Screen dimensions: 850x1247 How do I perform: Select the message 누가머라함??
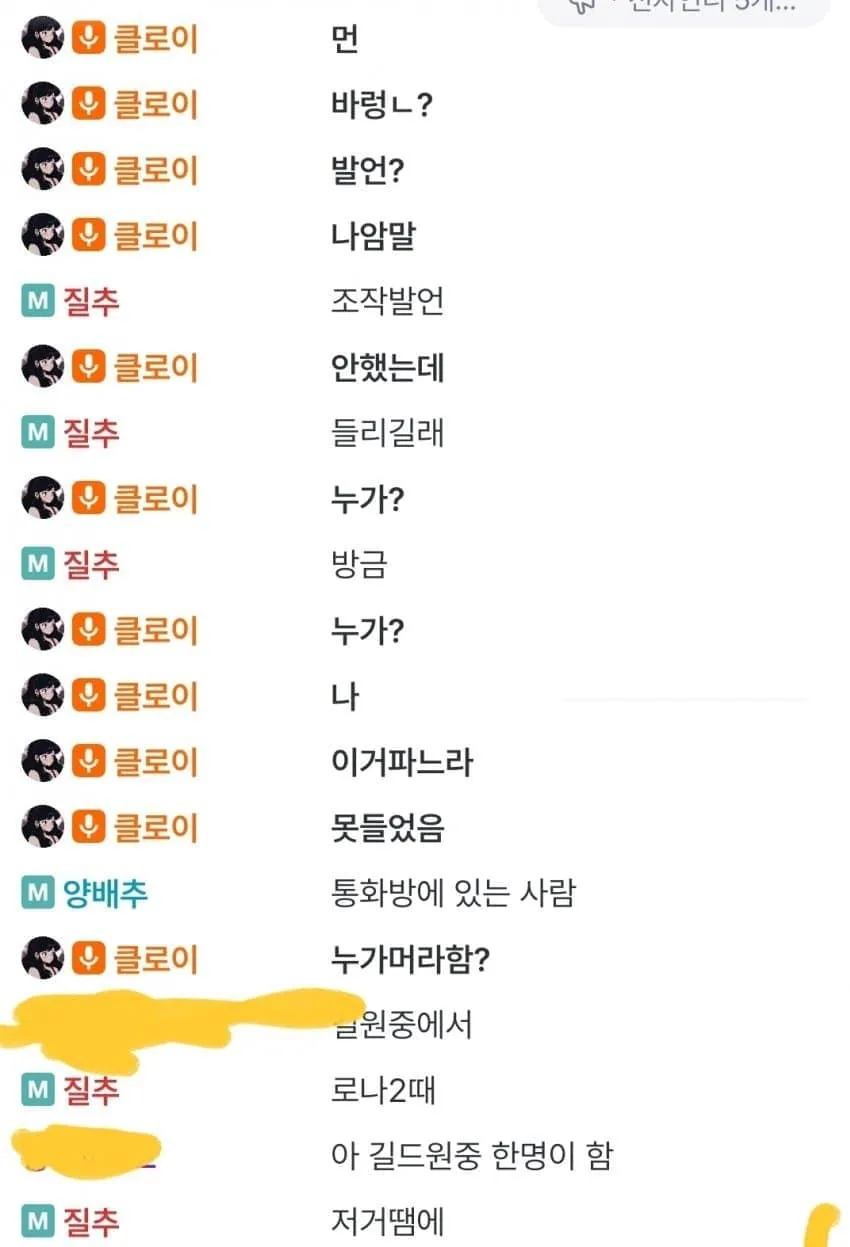point(410,959)
